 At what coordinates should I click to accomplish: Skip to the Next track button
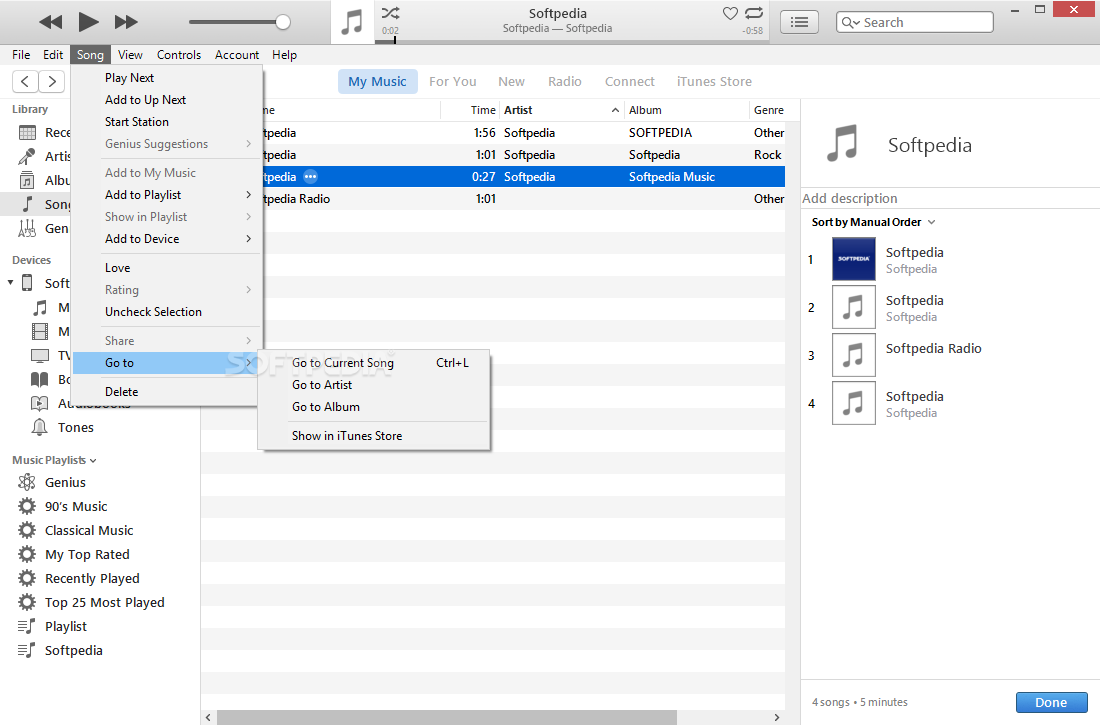(126, 22)
